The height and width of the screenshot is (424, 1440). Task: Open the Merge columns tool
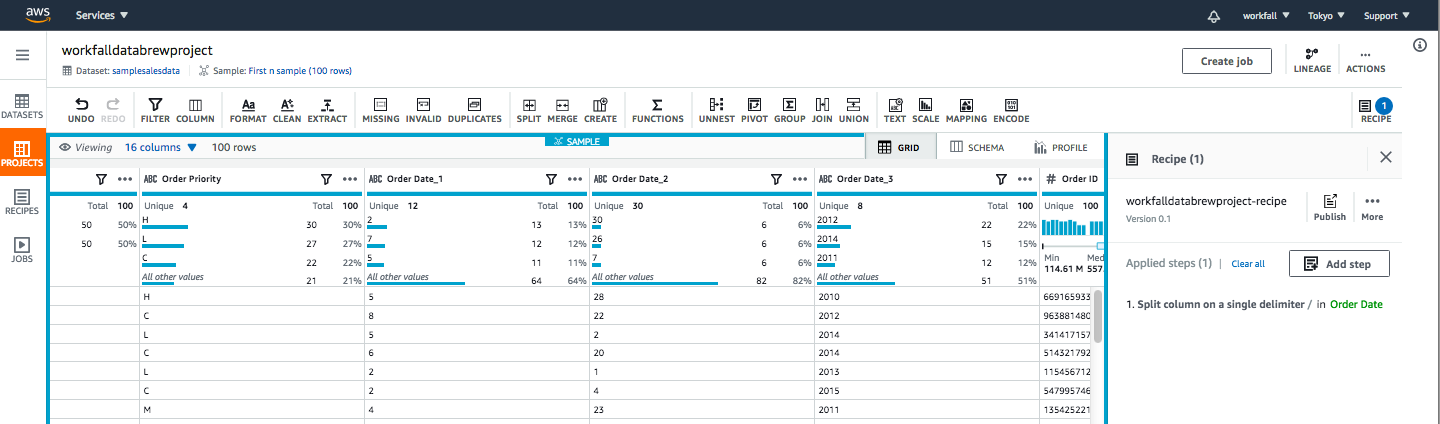point(563,110)
